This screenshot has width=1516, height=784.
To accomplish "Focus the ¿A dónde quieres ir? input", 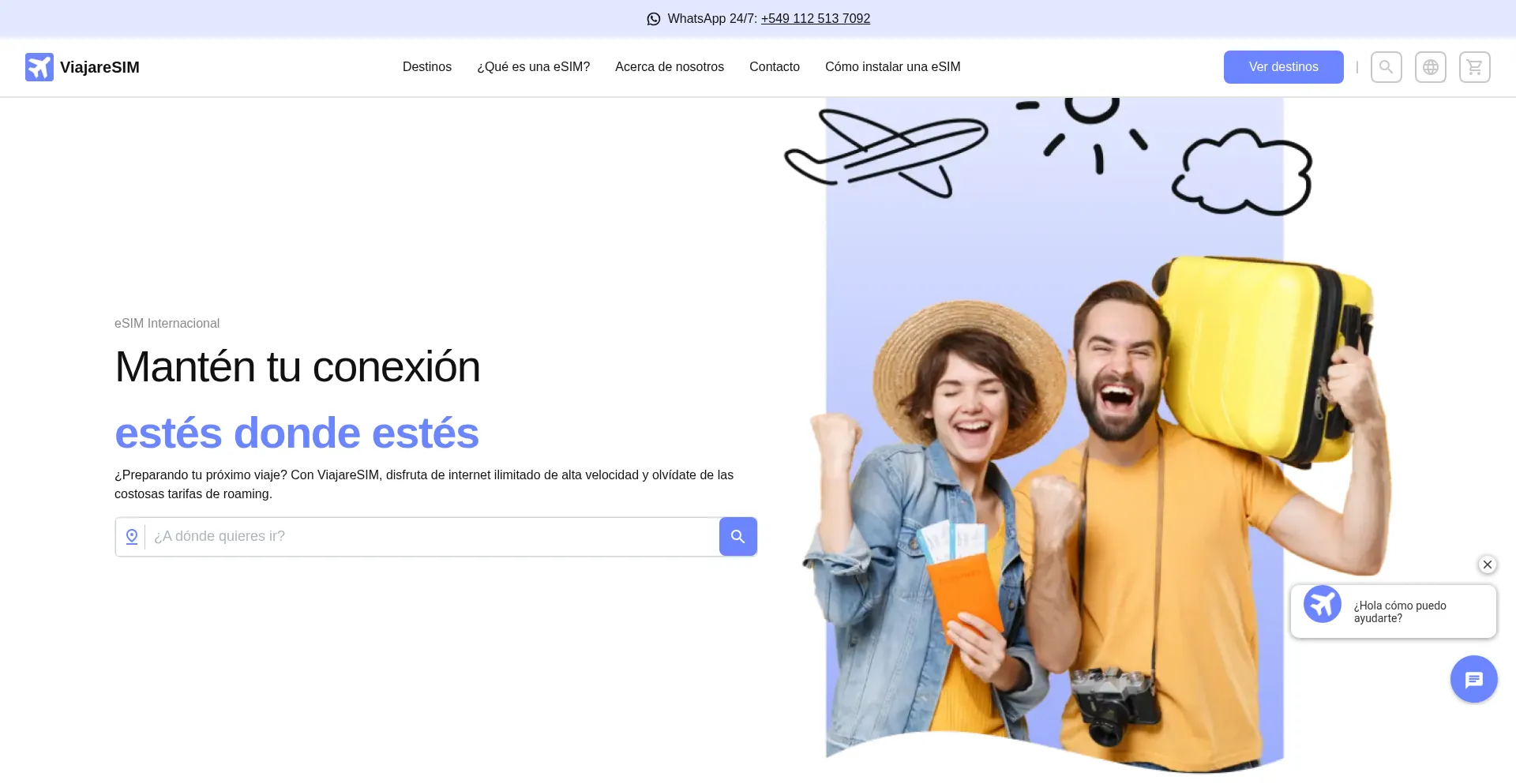I will pyautogui.click(x=430, y=537).
